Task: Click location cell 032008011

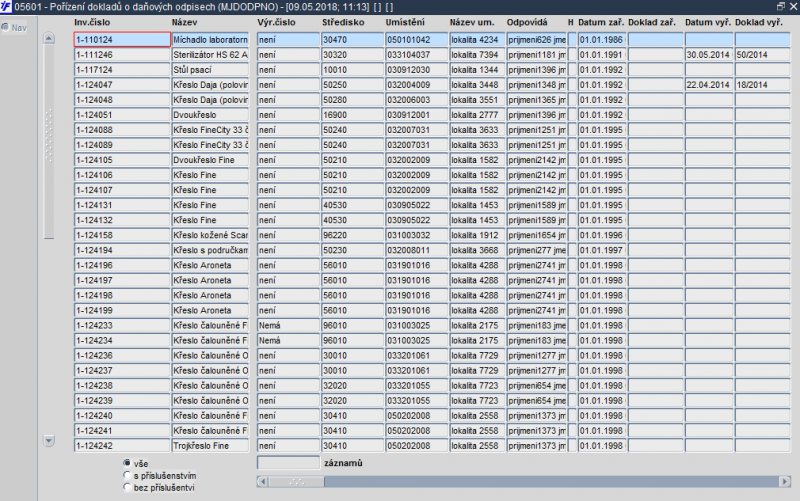Action: (x=416, y=250)
